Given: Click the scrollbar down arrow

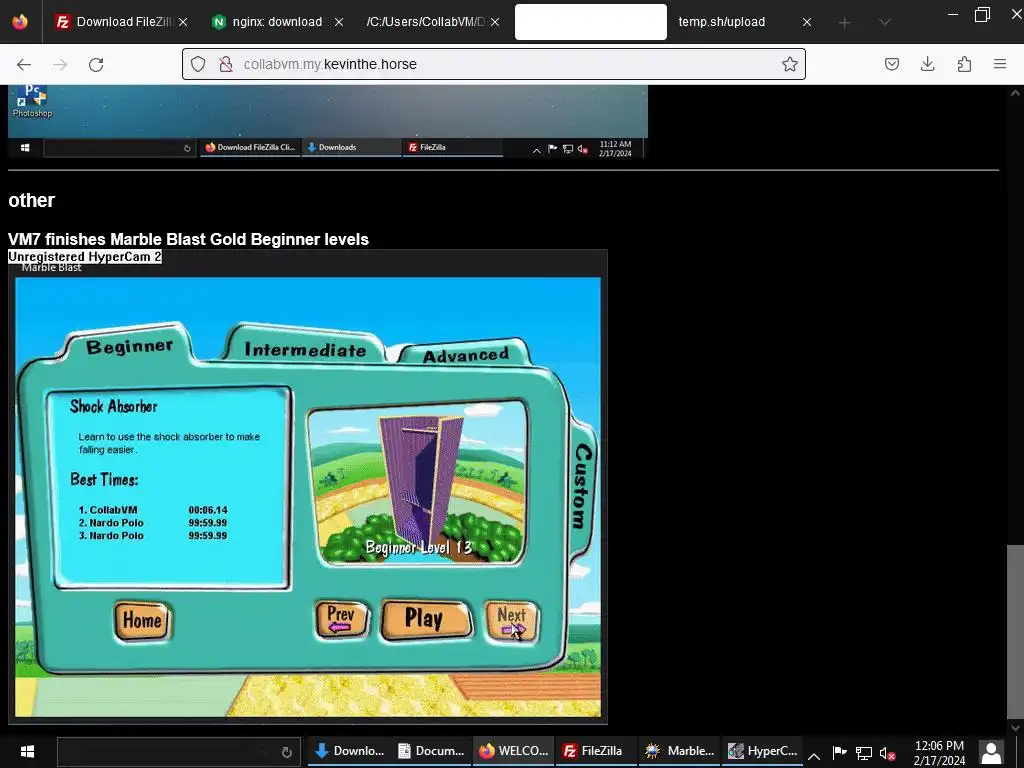Looking at the screenshot, I should coord(1015,728).
